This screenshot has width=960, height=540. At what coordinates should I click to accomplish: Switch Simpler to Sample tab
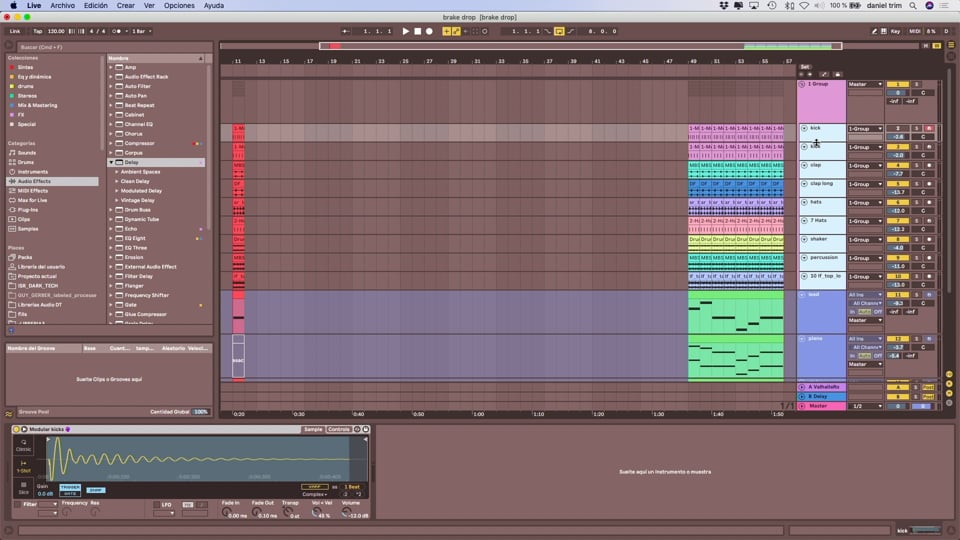point(313,429)
